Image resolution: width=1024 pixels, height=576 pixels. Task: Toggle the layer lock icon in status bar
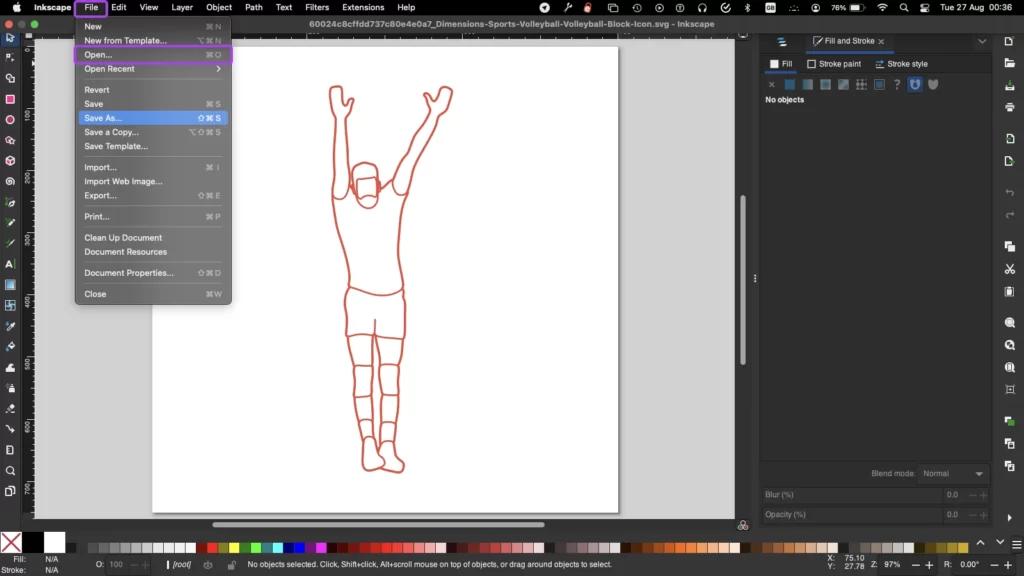(x=231, y=565)
